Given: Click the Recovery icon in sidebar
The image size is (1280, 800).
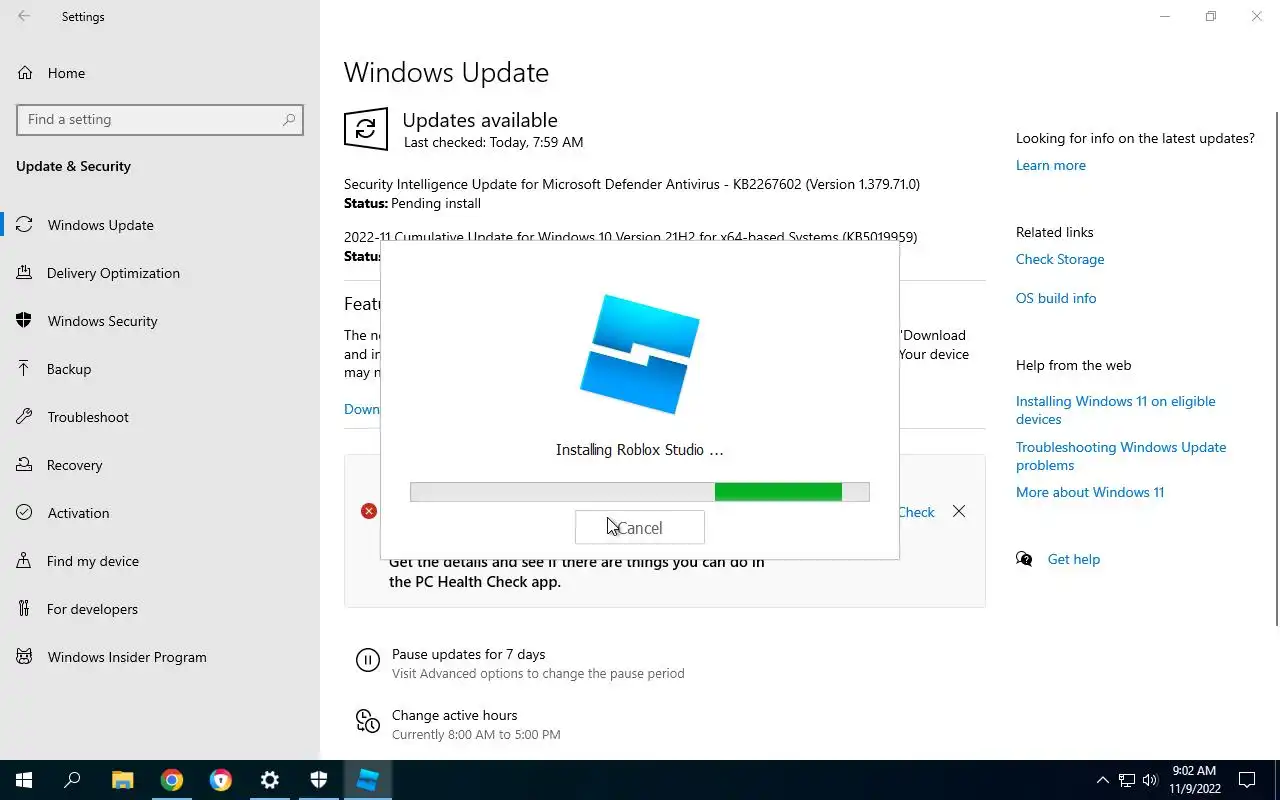Looking at the screenshot, I should point(25,465).
